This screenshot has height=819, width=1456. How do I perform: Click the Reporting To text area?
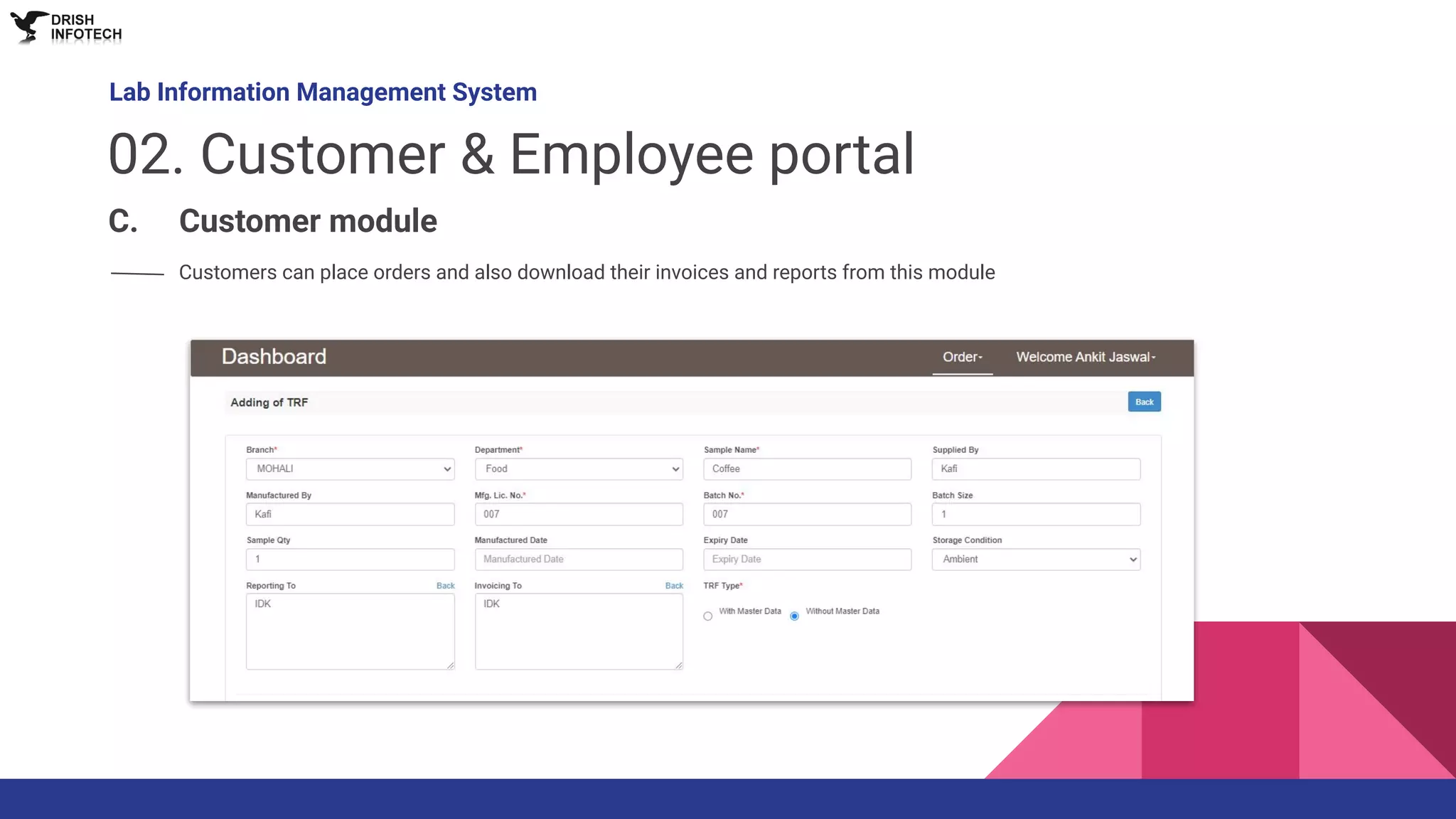tap(350, 631)
